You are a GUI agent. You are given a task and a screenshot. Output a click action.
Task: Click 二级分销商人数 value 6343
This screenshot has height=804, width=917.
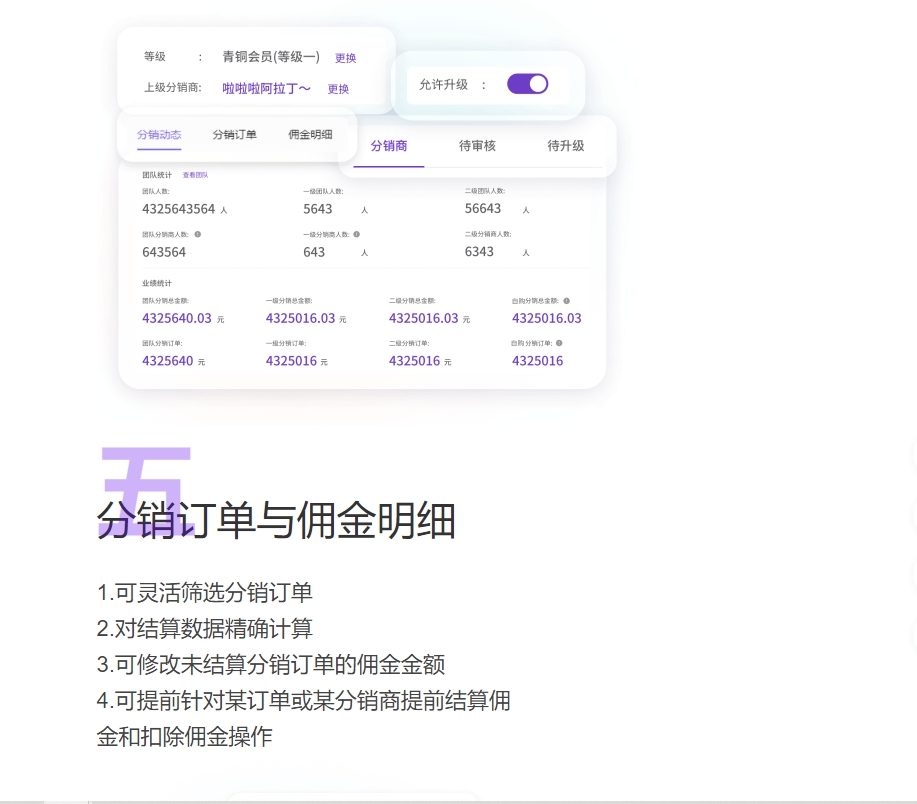(480, 251)
